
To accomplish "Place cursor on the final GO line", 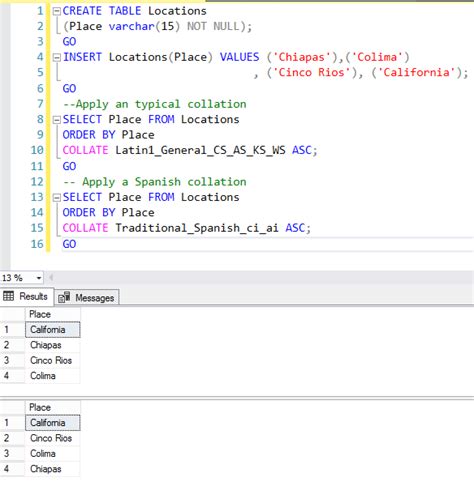I will tap(69, 244).
